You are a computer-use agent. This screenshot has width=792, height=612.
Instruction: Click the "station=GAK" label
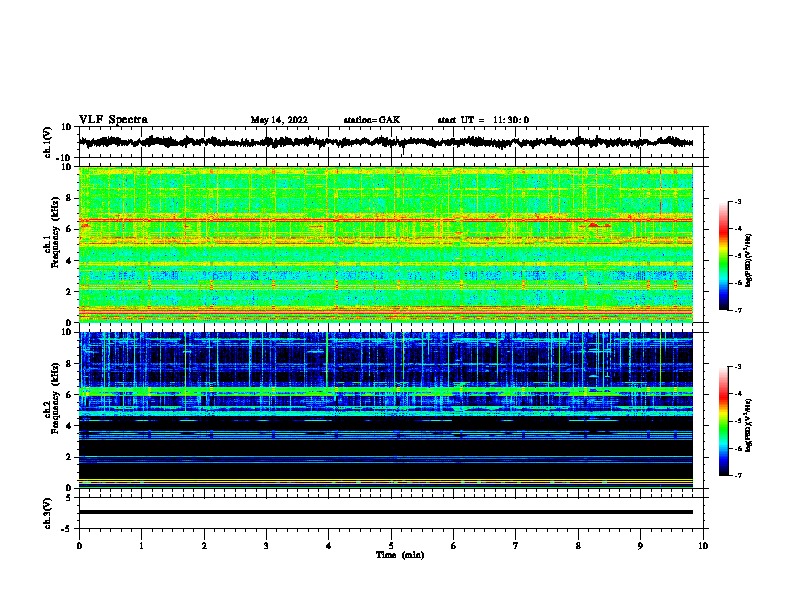coord(372,120)
